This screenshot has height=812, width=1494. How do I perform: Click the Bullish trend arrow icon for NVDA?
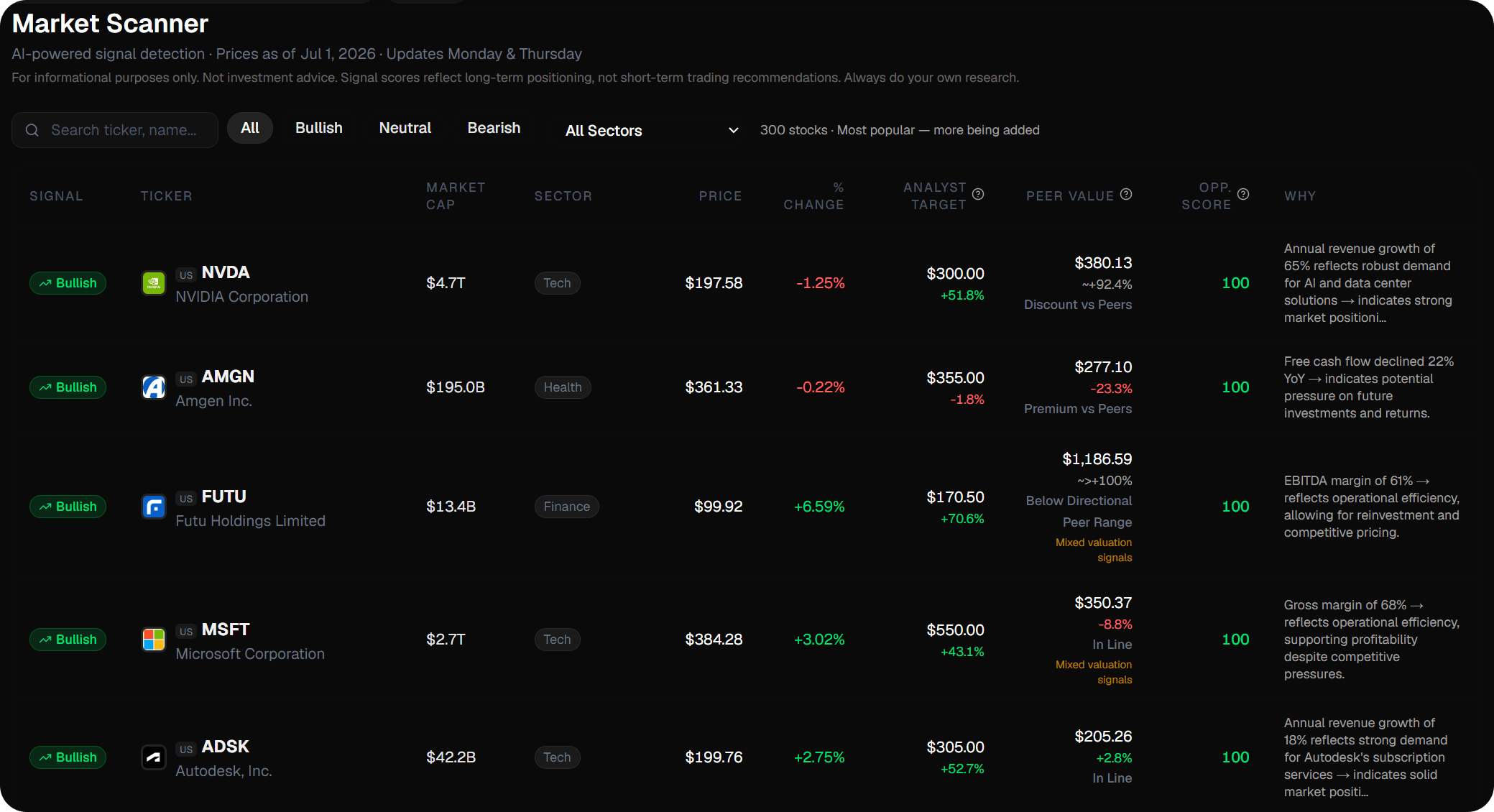click(45, 283)
